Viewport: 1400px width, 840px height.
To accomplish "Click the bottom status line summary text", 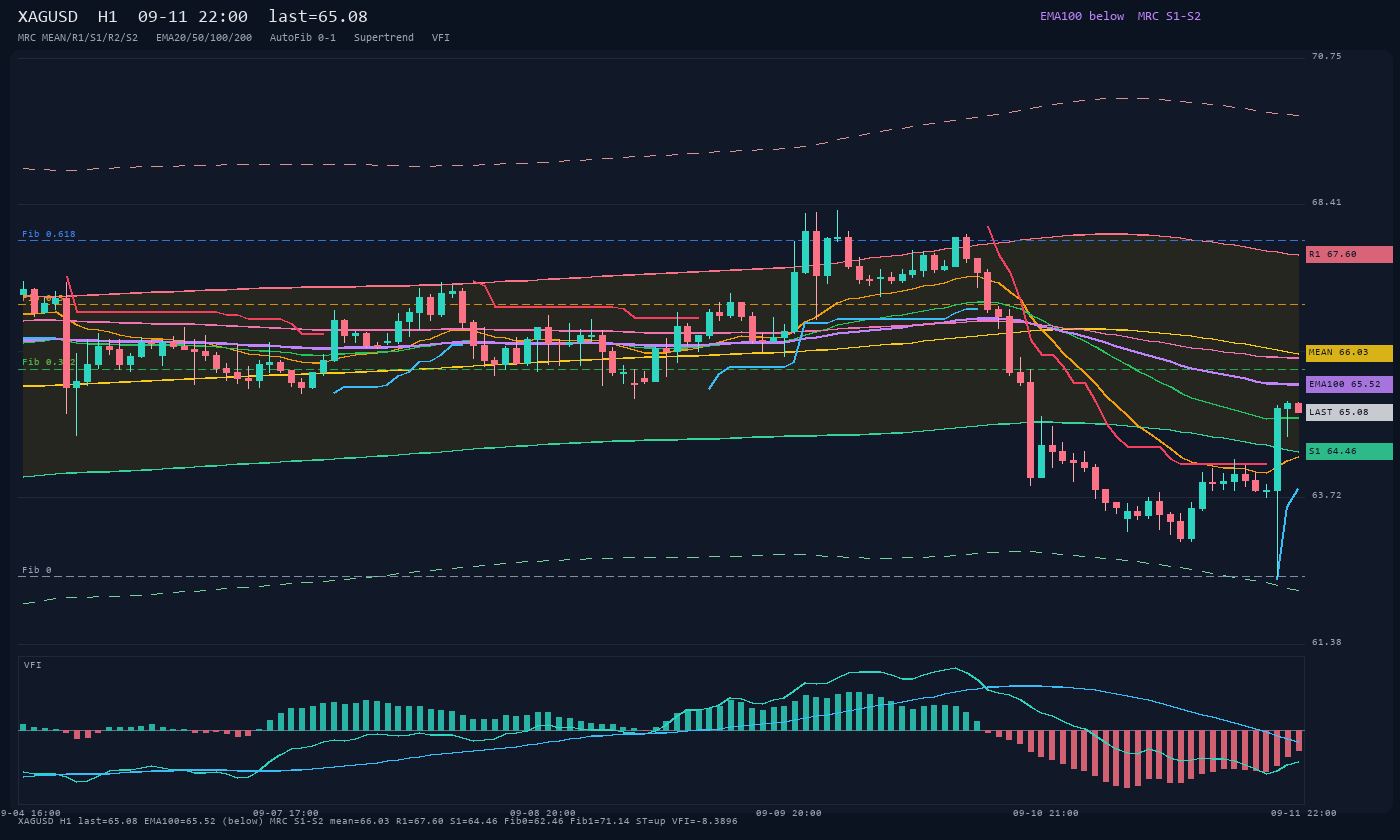I will [378, 821].
